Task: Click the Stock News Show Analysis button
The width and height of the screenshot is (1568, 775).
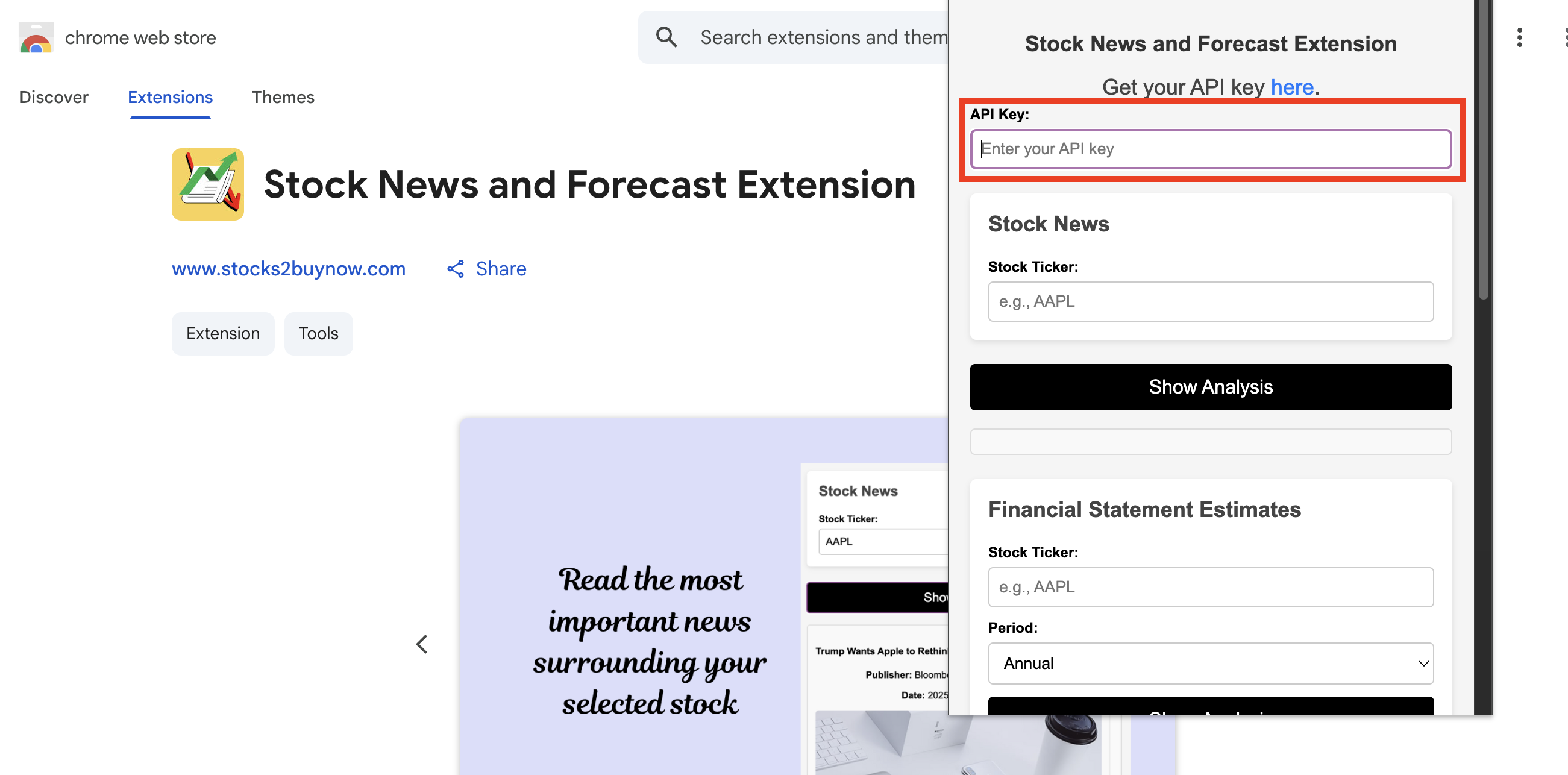Action: point(1211,387)
